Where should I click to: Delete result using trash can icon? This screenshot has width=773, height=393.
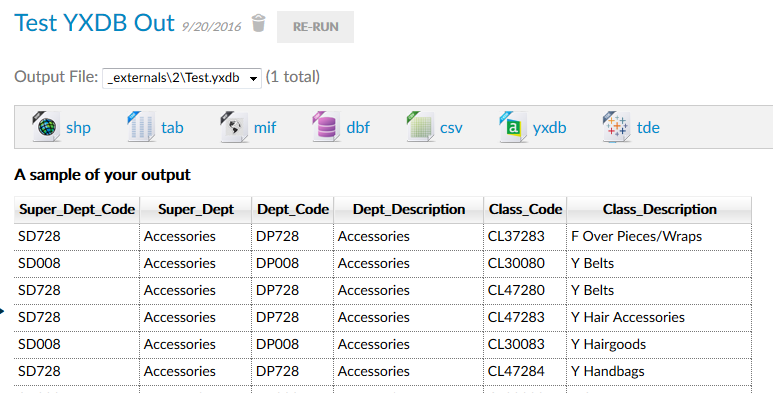258,23
